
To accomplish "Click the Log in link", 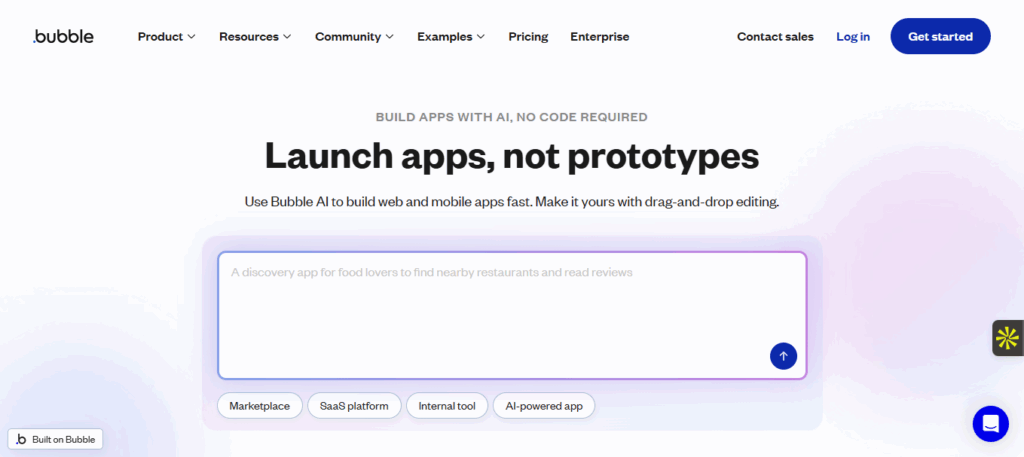I will point(853,37).
